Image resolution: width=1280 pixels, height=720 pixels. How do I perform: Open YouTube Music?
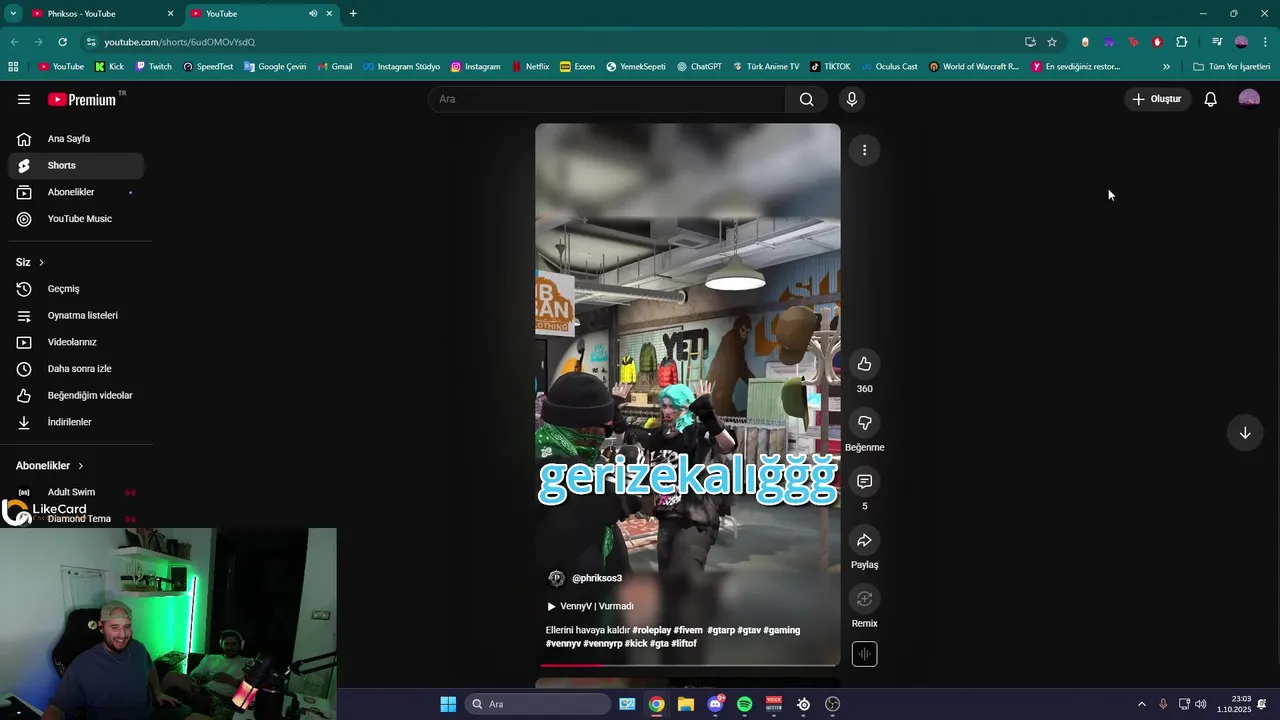click(76, 219)
